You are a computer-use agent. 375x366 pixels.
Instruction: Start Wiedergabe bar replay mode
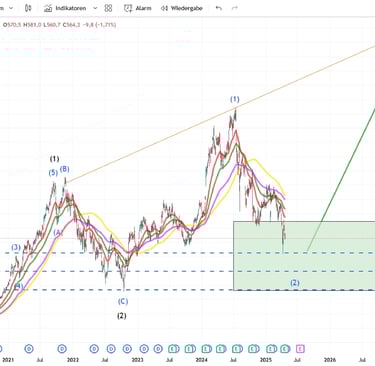(182, 8)
